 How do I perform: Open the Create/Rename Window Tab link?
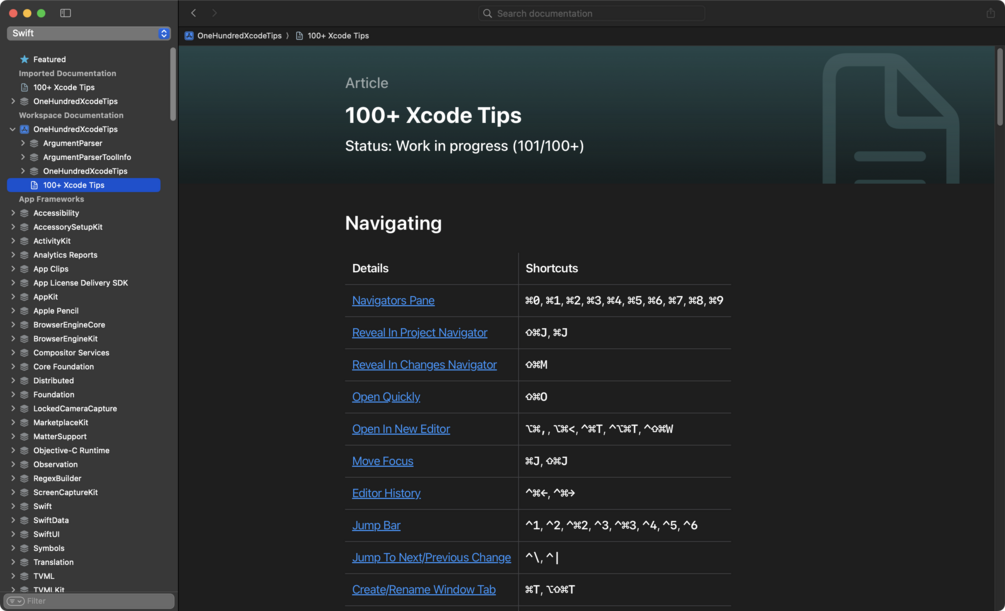(x=423, y=589)
